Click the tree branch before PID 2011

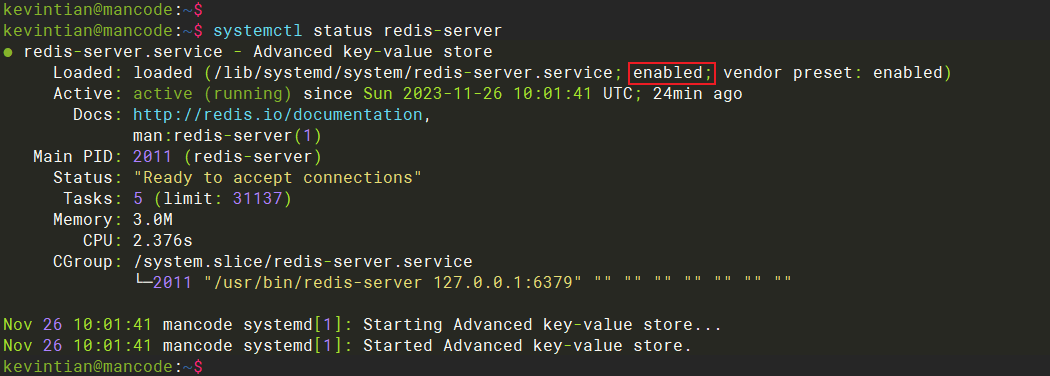click(143, 281)
